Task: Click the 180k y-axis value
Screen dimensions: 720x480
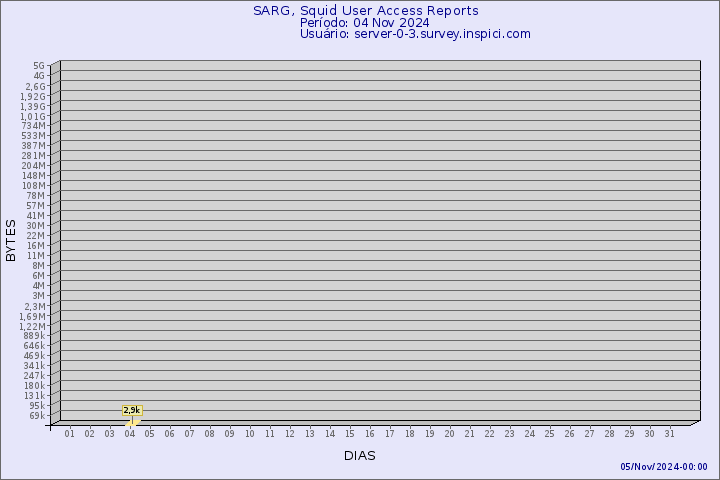Action: click(x=34, y=385)
